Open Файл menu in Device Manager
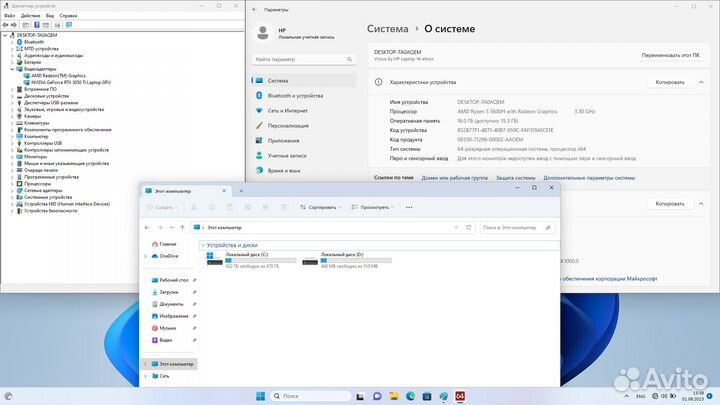The image size is (720, 405). [9, 16]
